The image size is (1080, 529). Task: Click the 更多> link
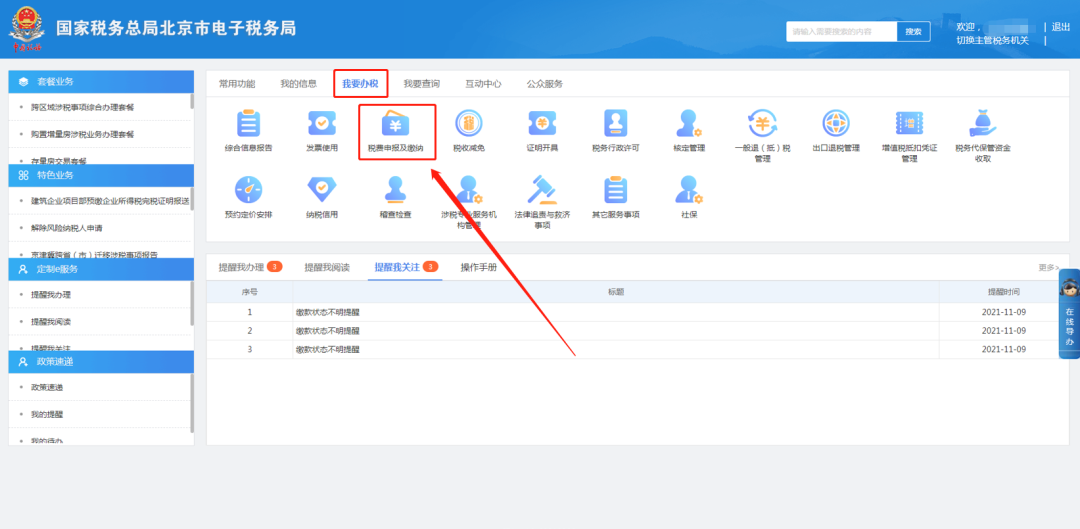pos(1049,267)
